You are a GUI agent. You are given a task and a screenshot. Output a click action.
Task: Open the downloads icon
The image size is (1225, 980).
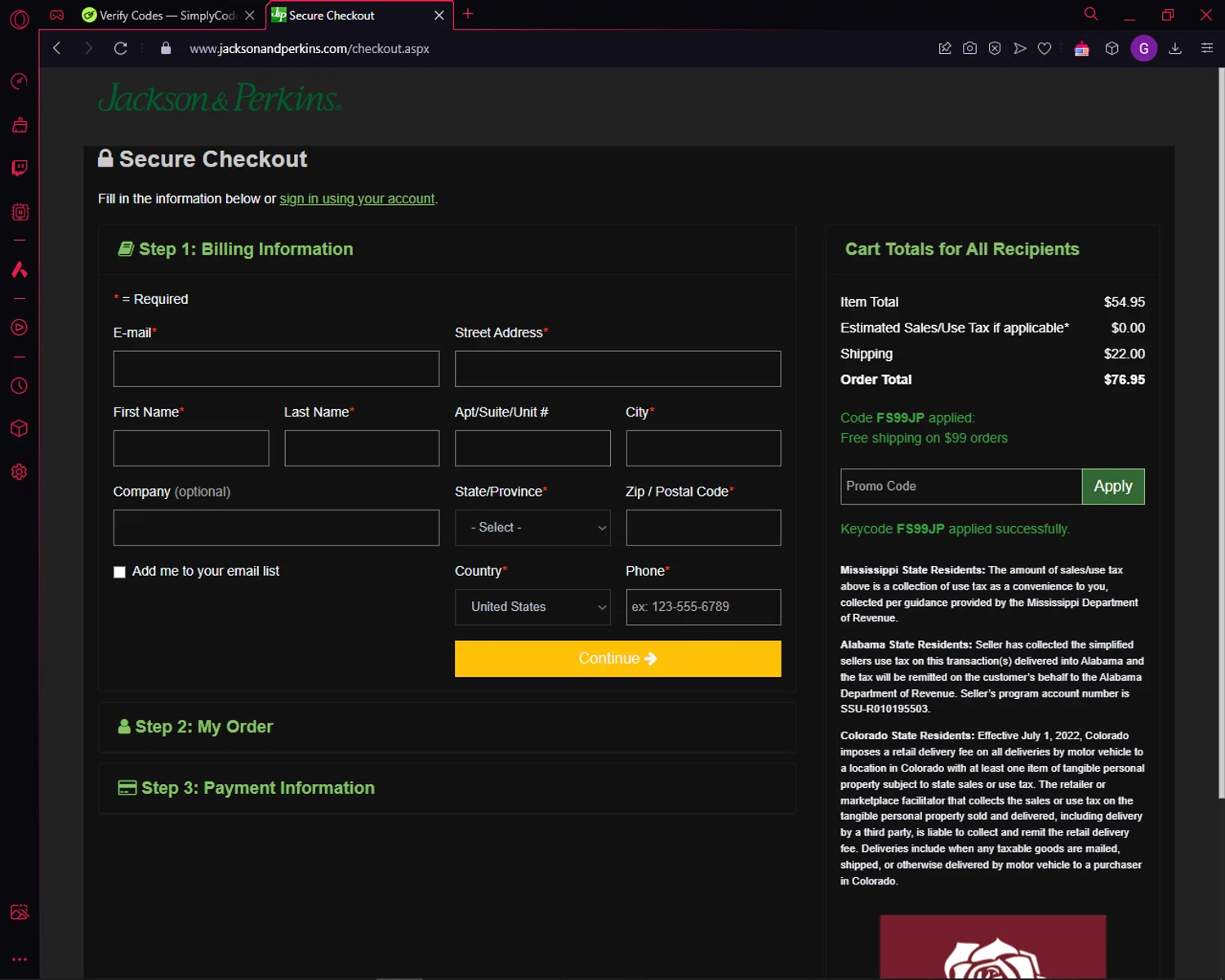click(x=1175, y=48)
